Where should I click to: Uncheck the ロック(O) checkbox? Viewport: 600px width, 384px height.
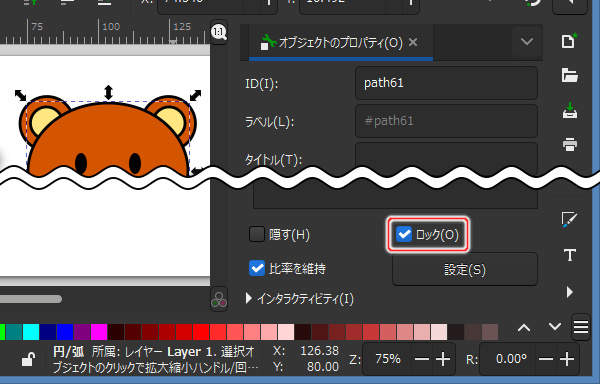click(x=404, y=234)
